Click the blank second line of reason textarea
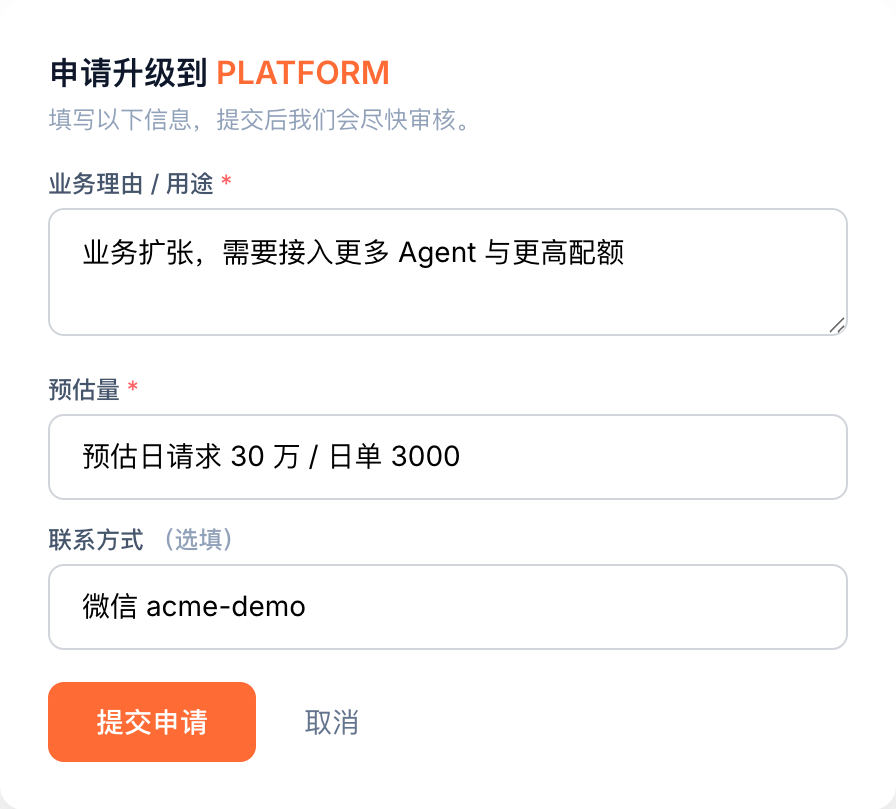The height and width of the screenshot is (809, 896). pos(447,291)
